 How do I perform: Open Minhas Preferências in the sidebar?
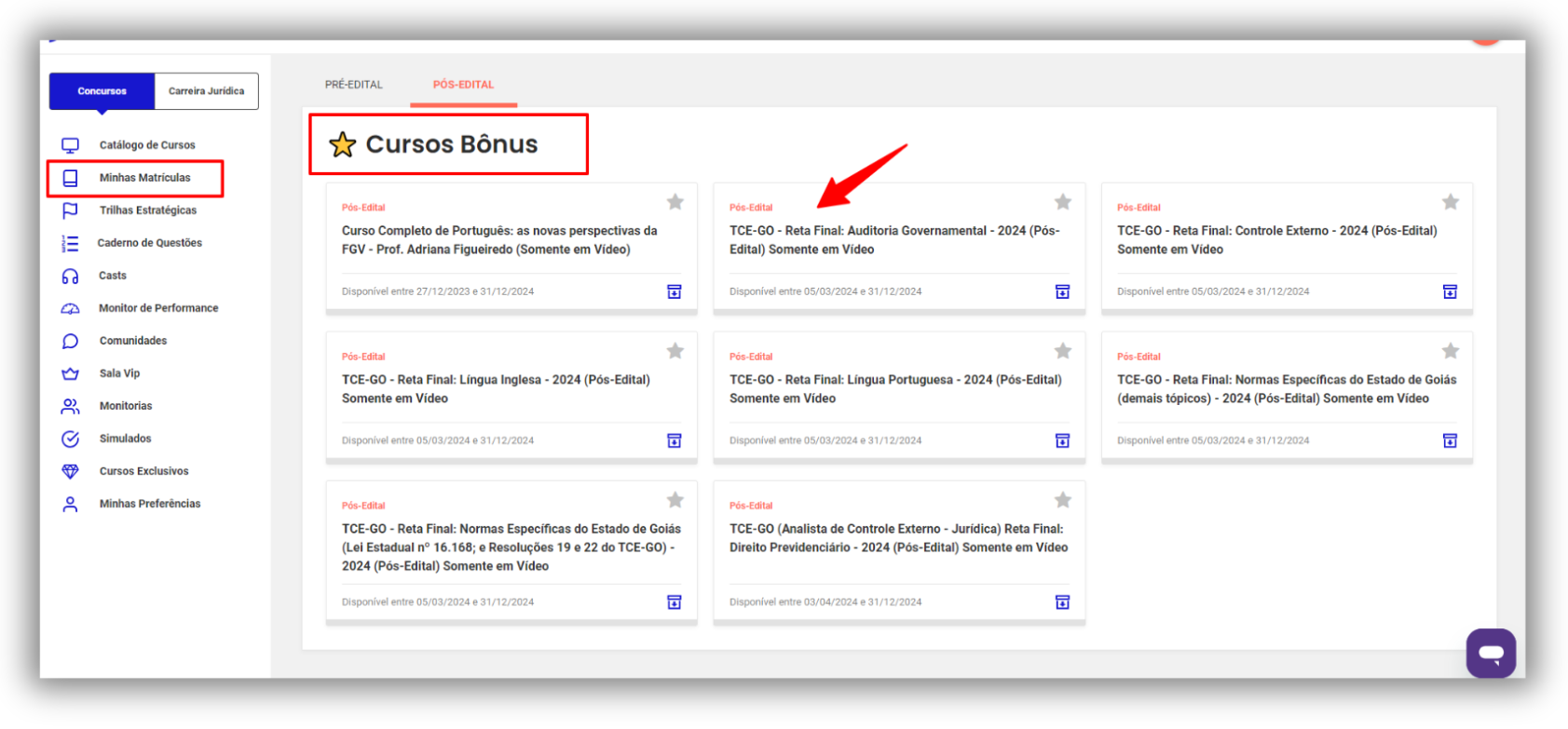[x=150, y=504]
